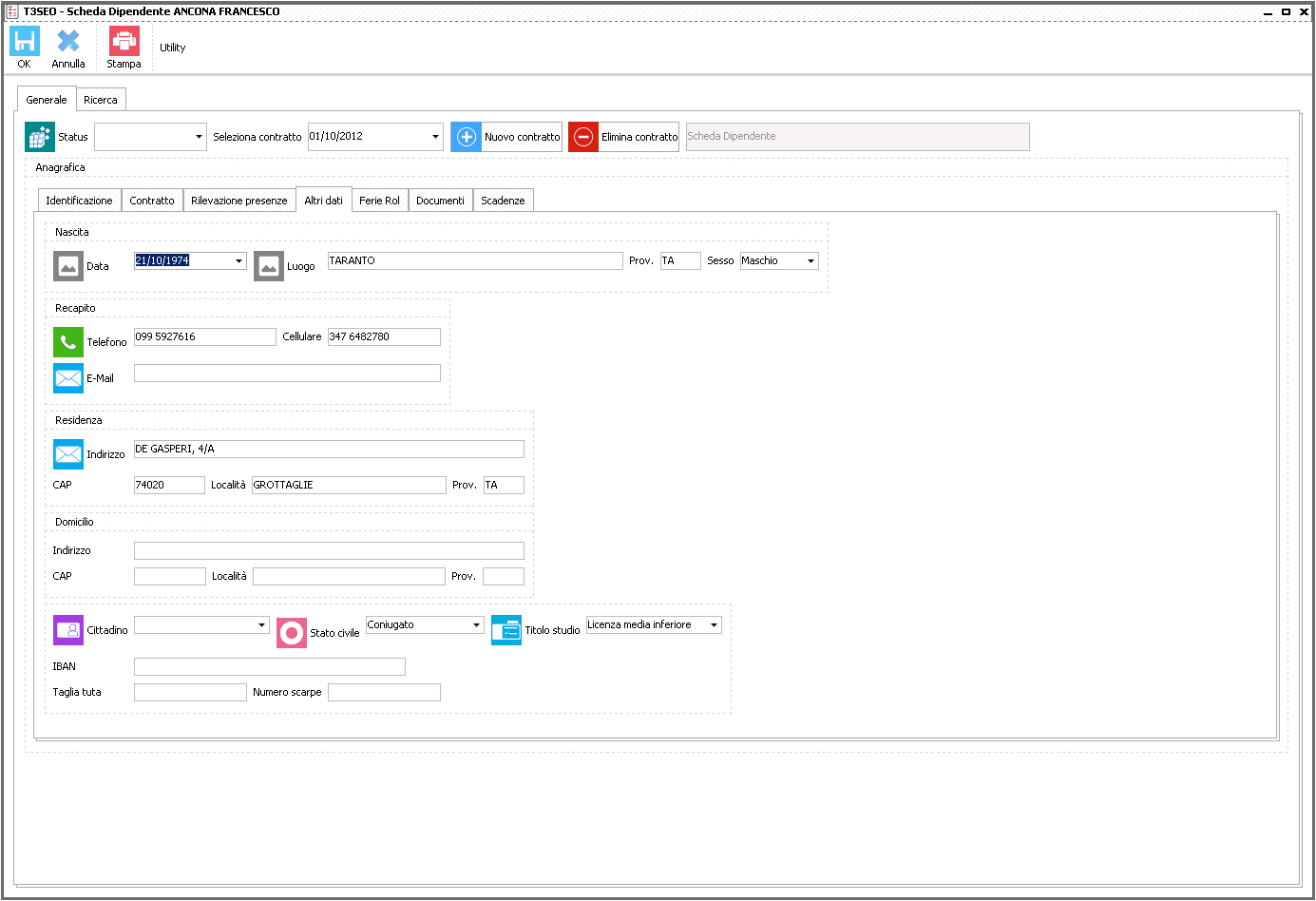Open the birth date picker dropdown

[x=238, y=260]
